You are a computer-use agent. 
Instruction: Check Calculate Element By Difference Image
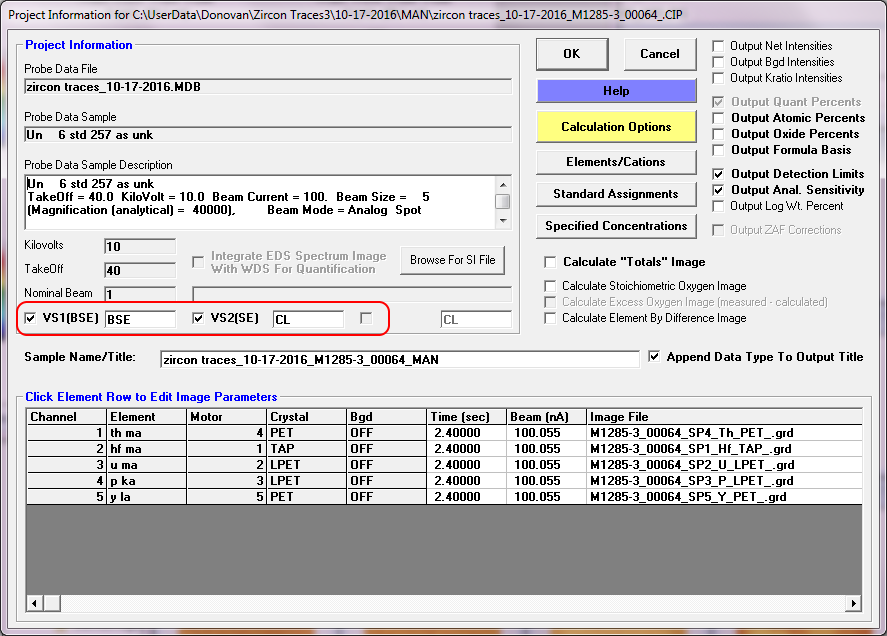tap(550, 318)
